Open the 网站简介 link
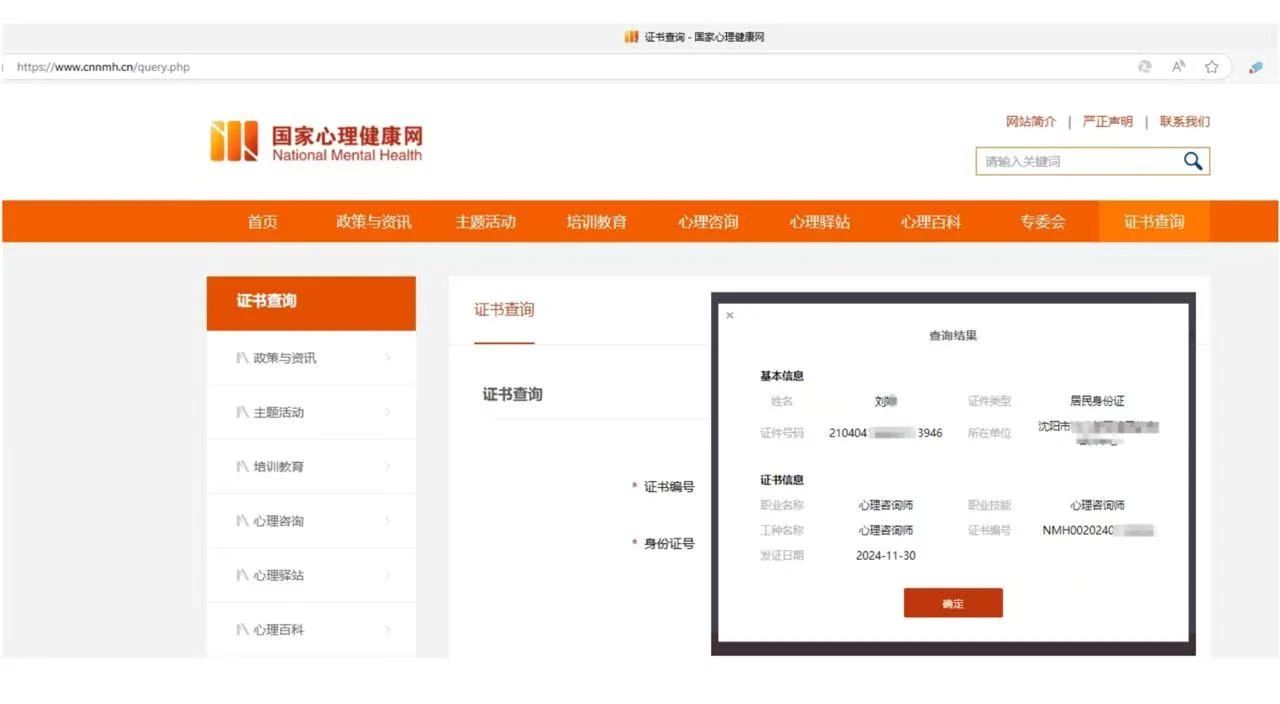The image size is (1280, 704). pyautogui.click(x=1030, y=122)
